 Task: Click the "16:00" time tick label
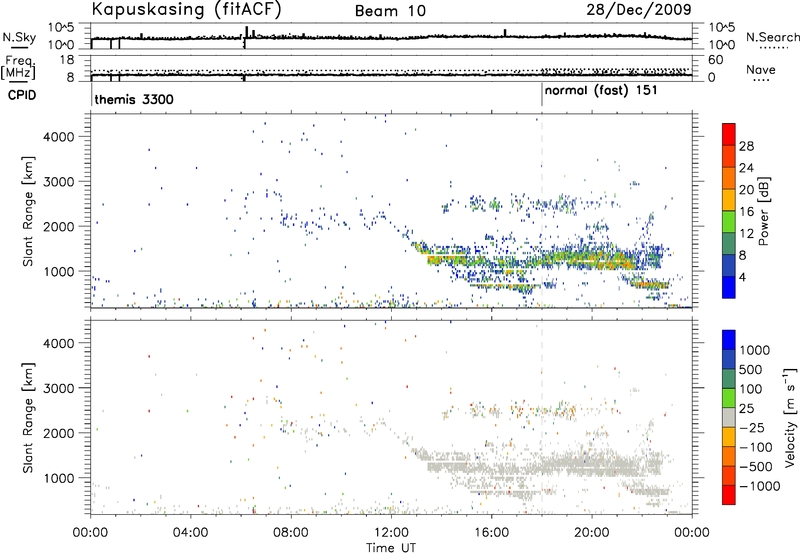491,533
